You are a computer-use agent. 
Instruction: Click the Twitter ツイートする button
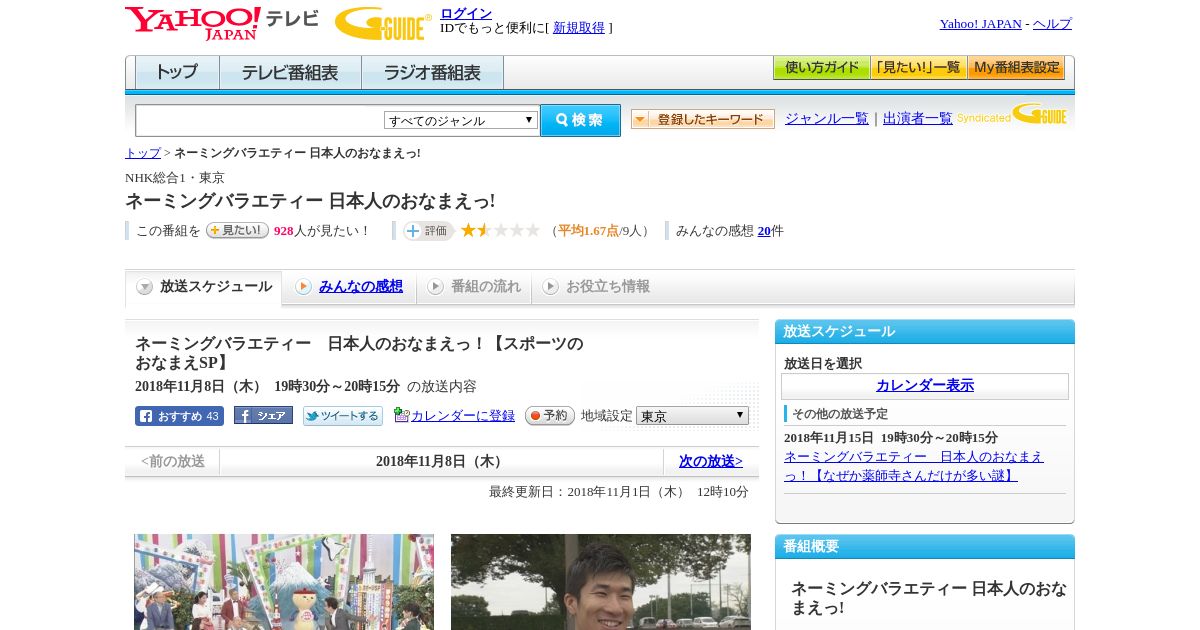343,416
